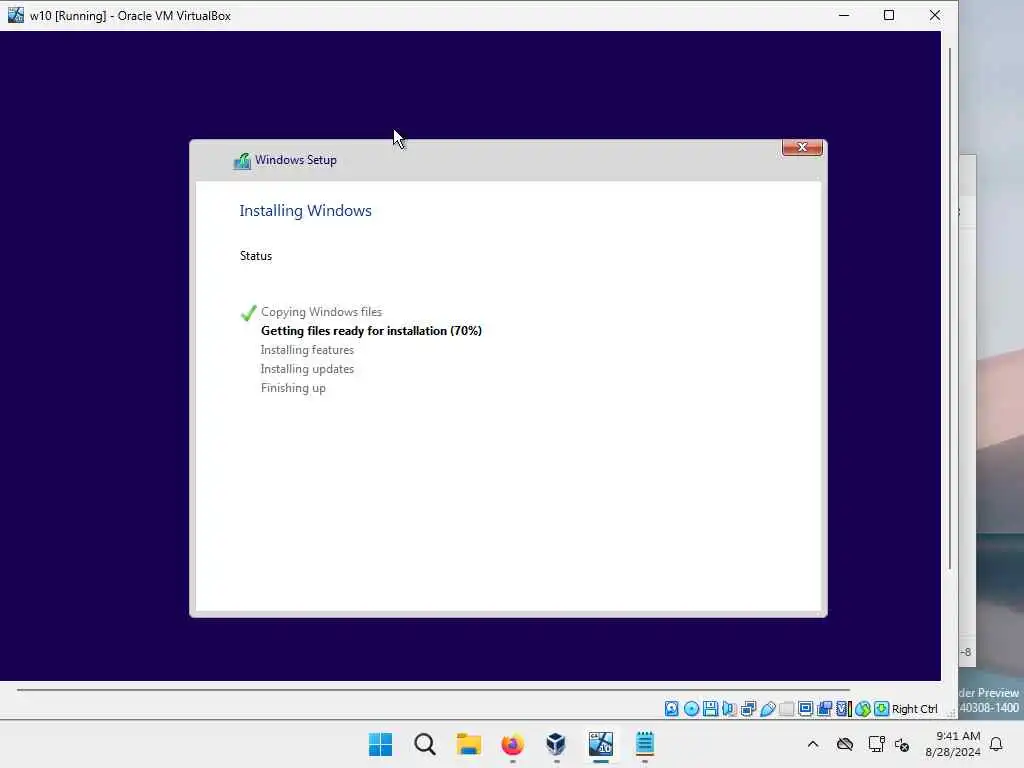The height and width of the screenshot is (768, 1024).
Task: Open the network status tray icon
Action: pyautogui.click(x=876, y=744)
